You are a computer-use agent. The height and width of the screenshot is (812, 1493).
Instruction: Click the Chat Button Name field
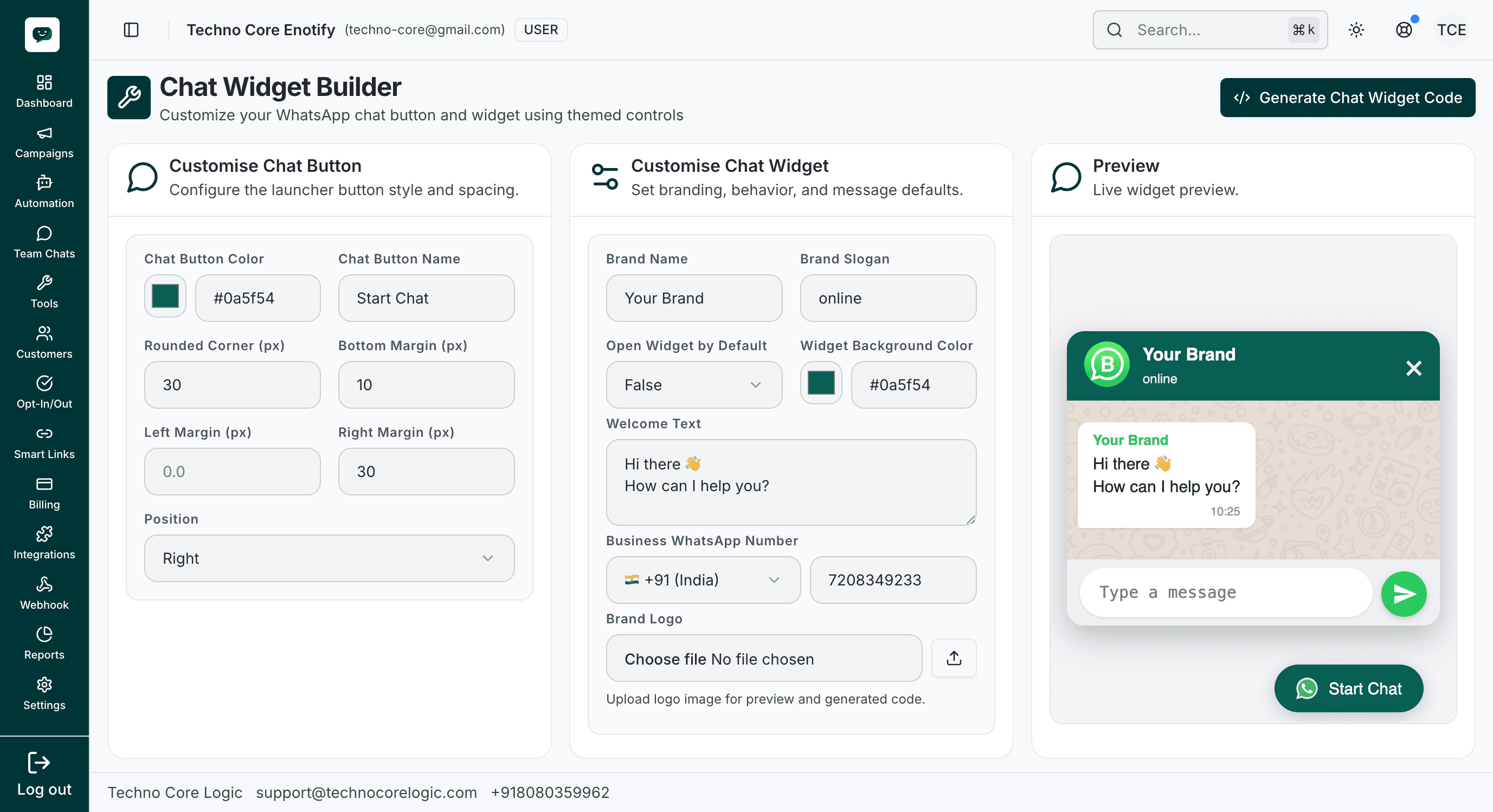click(426, 298)
